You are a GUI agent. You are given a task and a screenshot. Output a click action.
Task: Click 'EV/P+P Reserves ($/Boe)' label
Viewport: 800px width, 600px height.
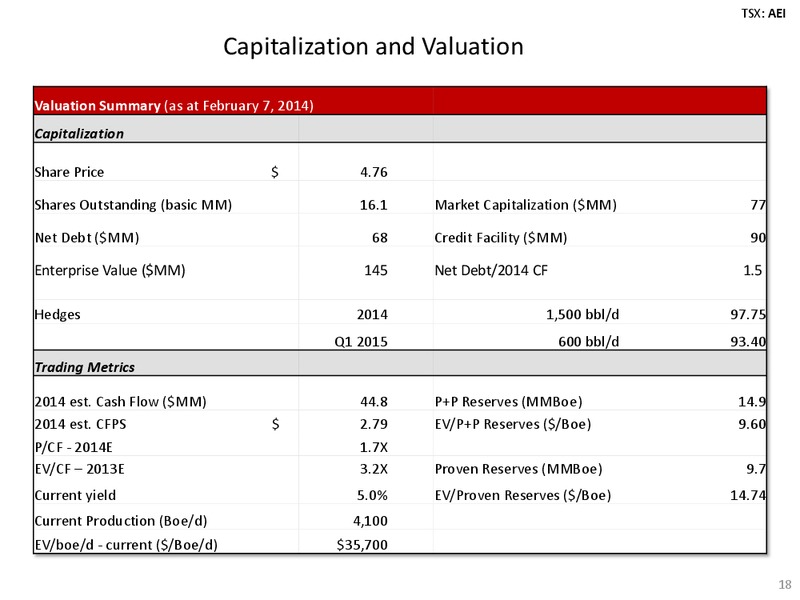click(x=513, y=424)
